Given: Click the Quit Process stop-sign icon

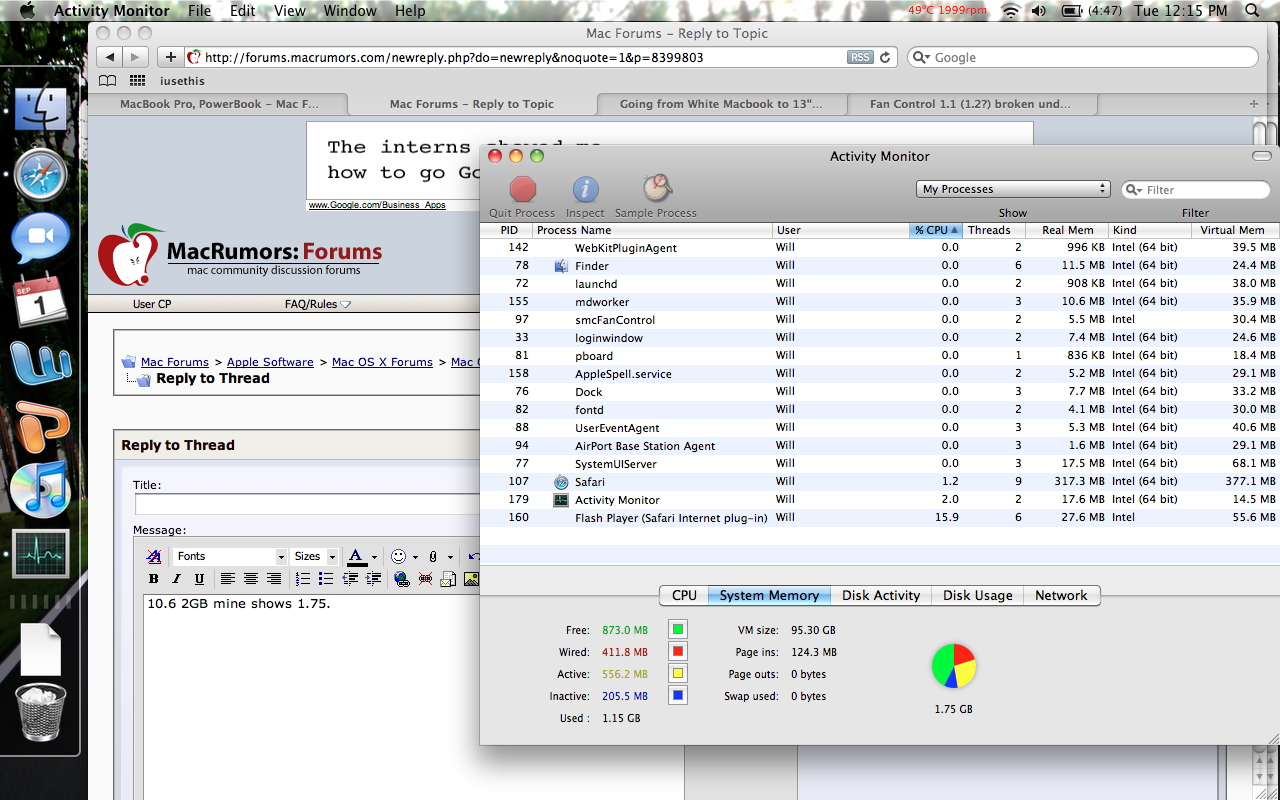Looking at the screenshot, I should [523, 189].
